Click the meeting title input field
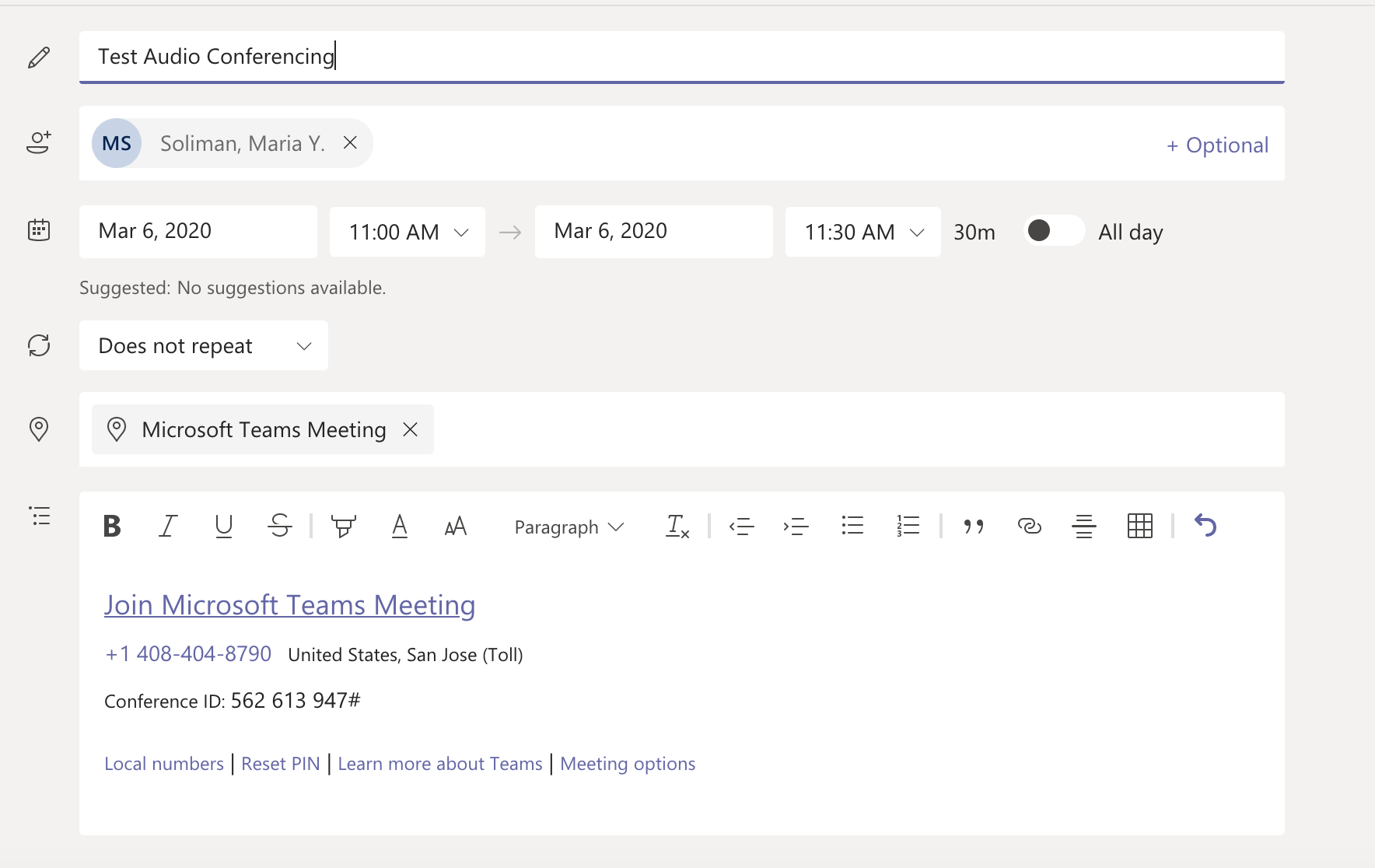This screenshot has width=1375, height=868. pos(681,57)
